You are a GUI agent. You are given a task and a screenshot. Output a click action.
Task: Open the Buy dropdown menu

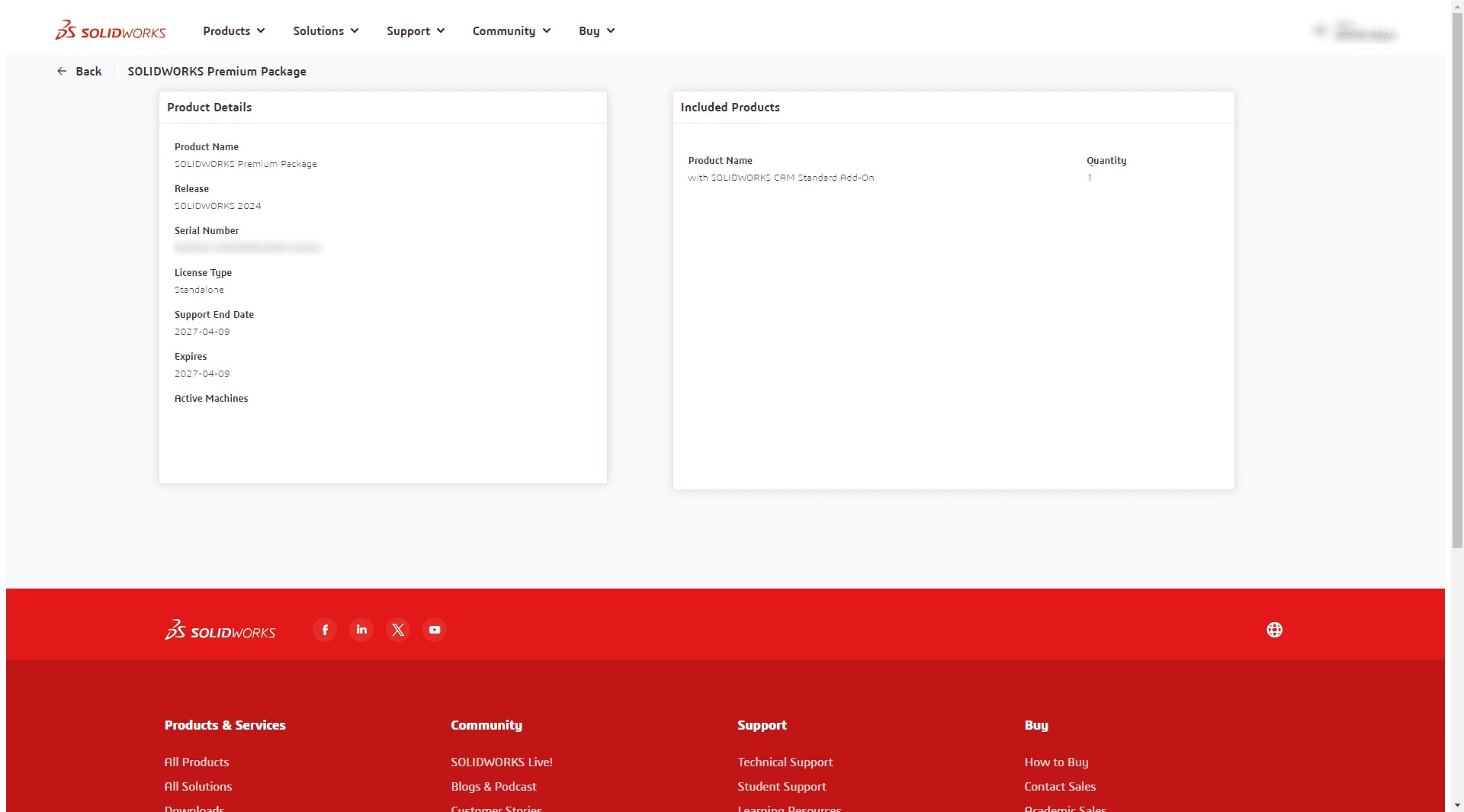click(x=596, y=30)
